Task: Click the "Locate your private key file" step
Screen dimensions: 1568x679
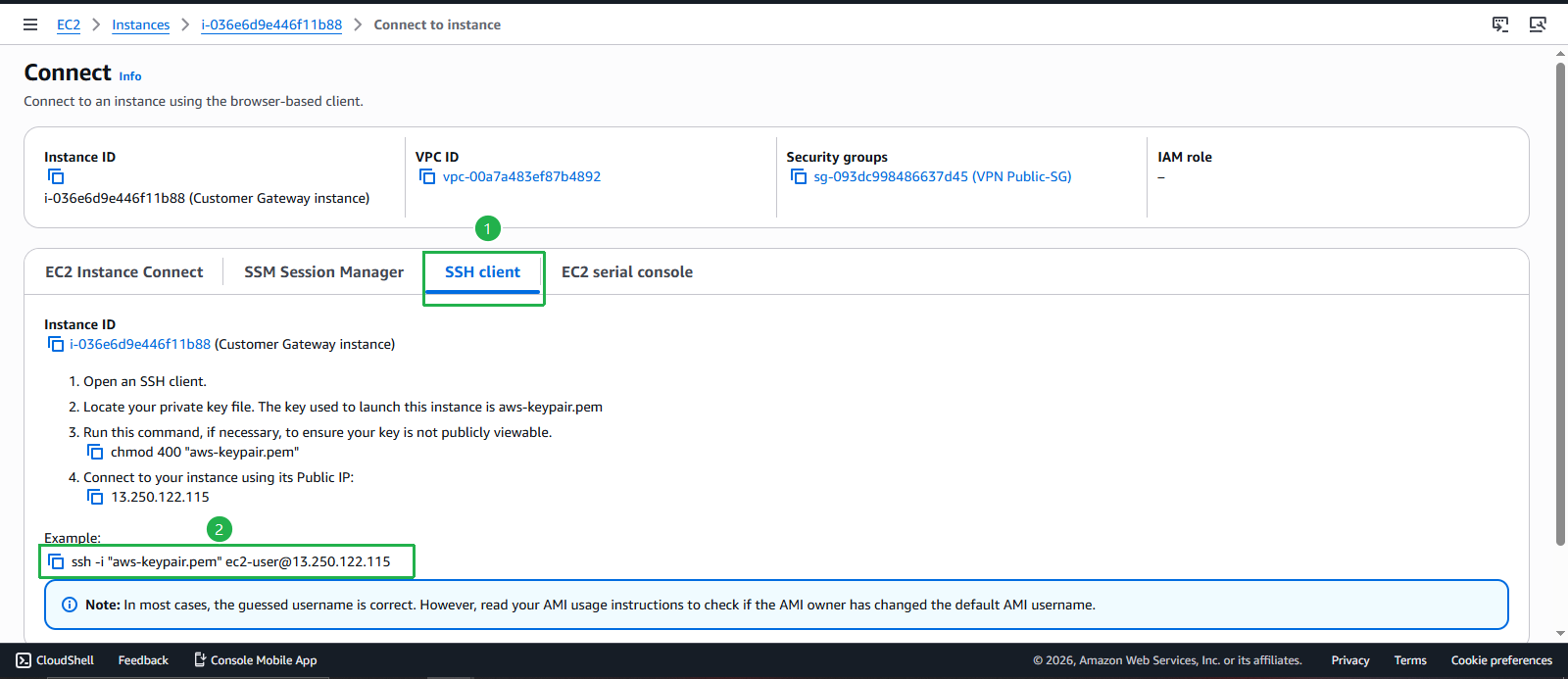Action: (x=343, y=407)
